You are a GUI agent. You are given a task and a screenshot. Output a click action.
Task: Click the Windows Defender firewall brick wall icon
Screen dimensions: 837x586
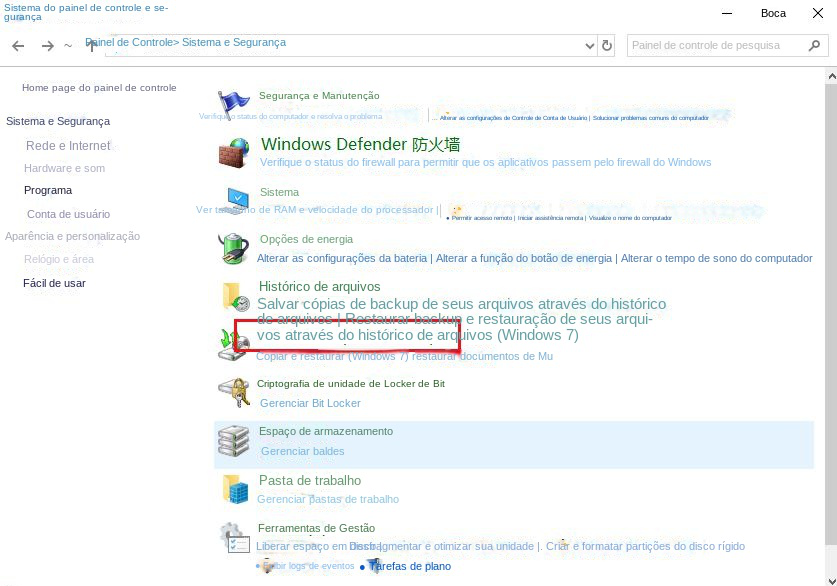[234, 153]
